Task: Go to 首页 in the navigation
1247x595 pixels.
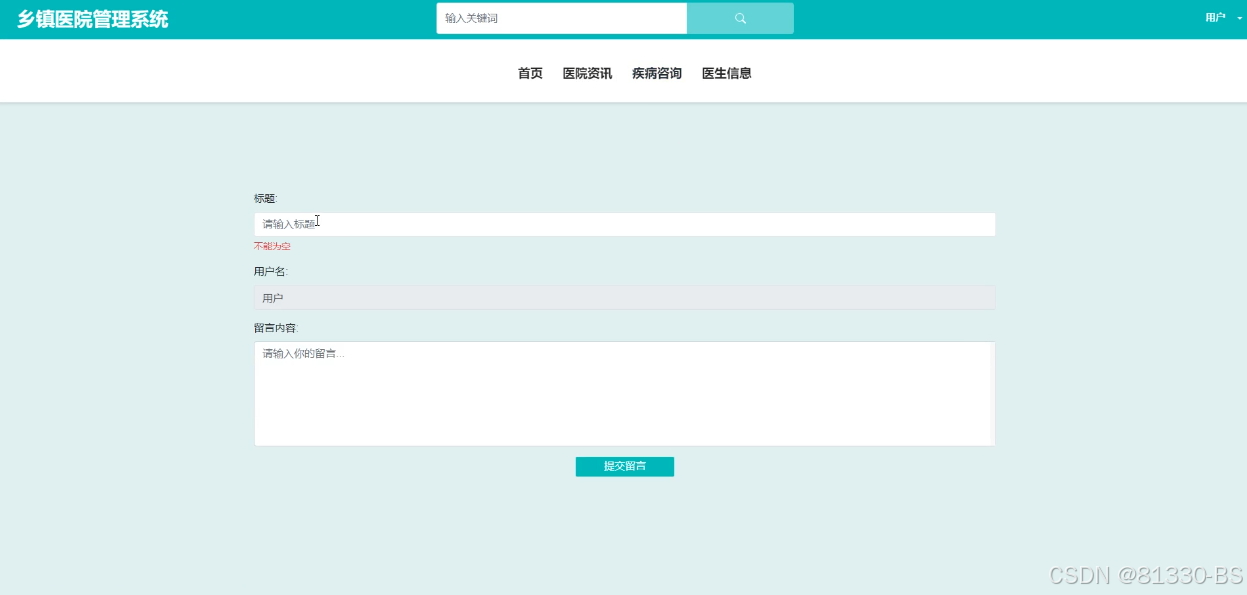Action: pos(530,73)
